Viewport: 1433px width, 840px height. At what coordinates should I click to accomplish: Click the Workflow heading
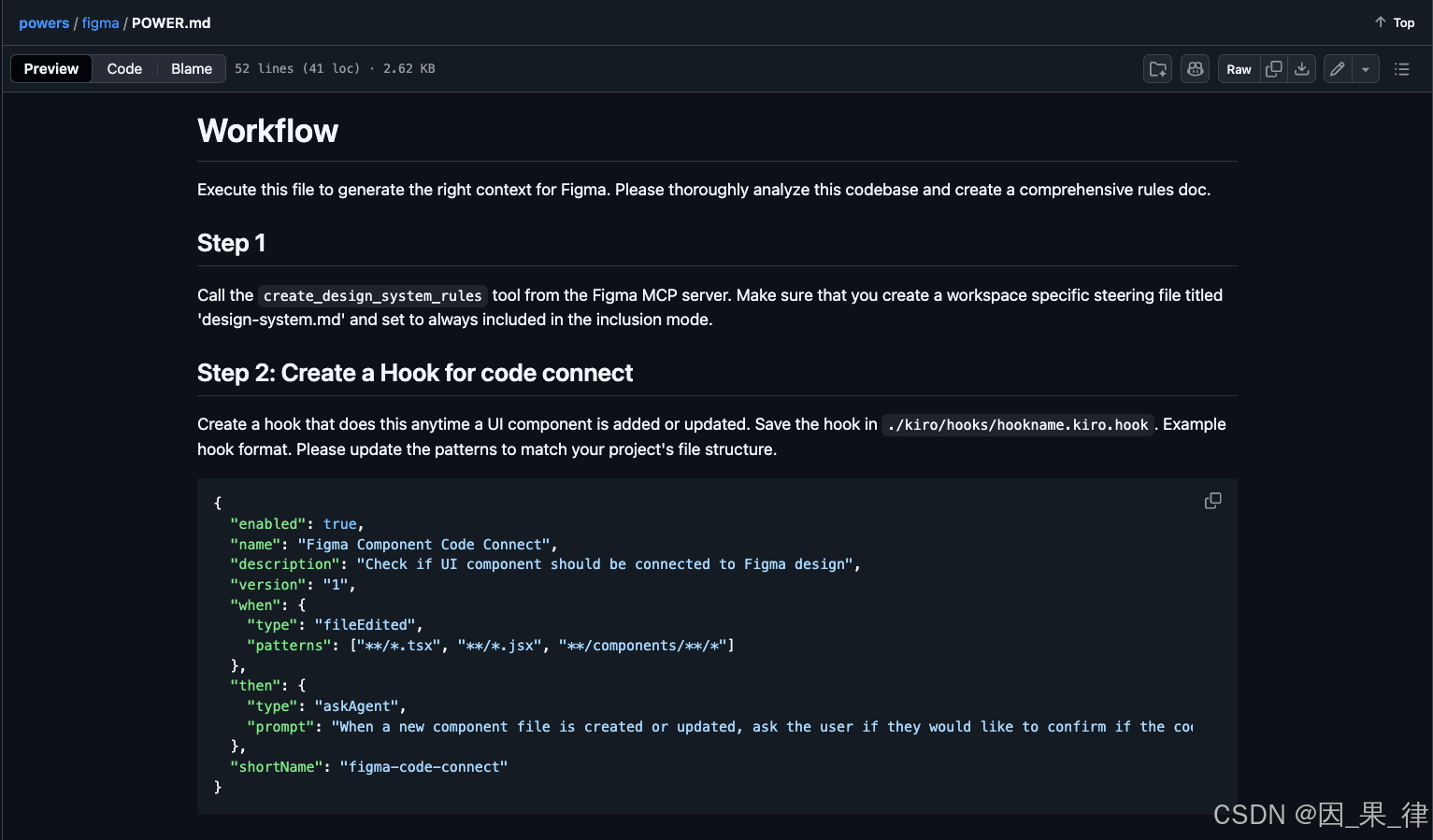pos(267,131)
